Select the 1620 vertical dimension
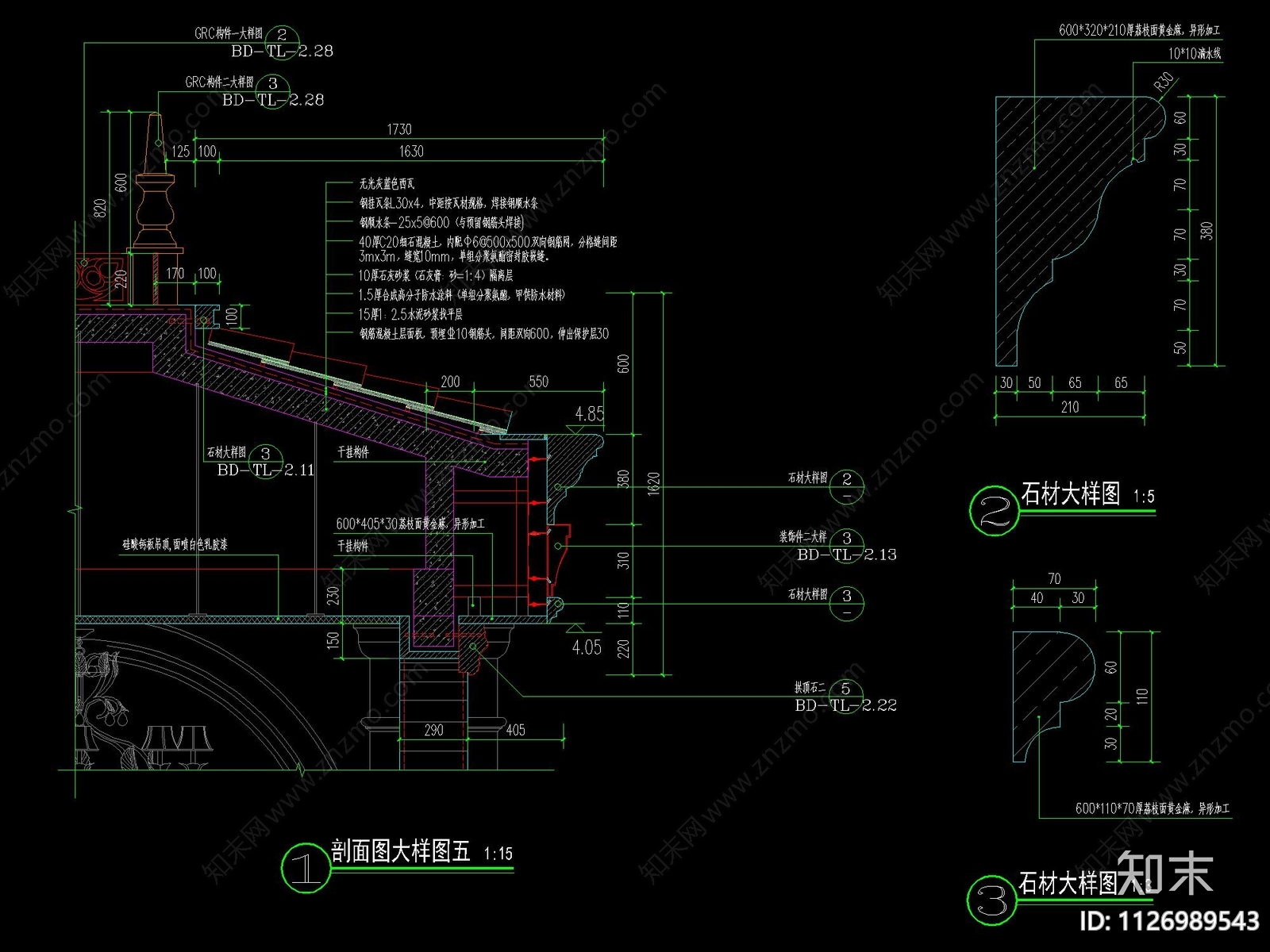1270x952 pixels. pos(654,485)
